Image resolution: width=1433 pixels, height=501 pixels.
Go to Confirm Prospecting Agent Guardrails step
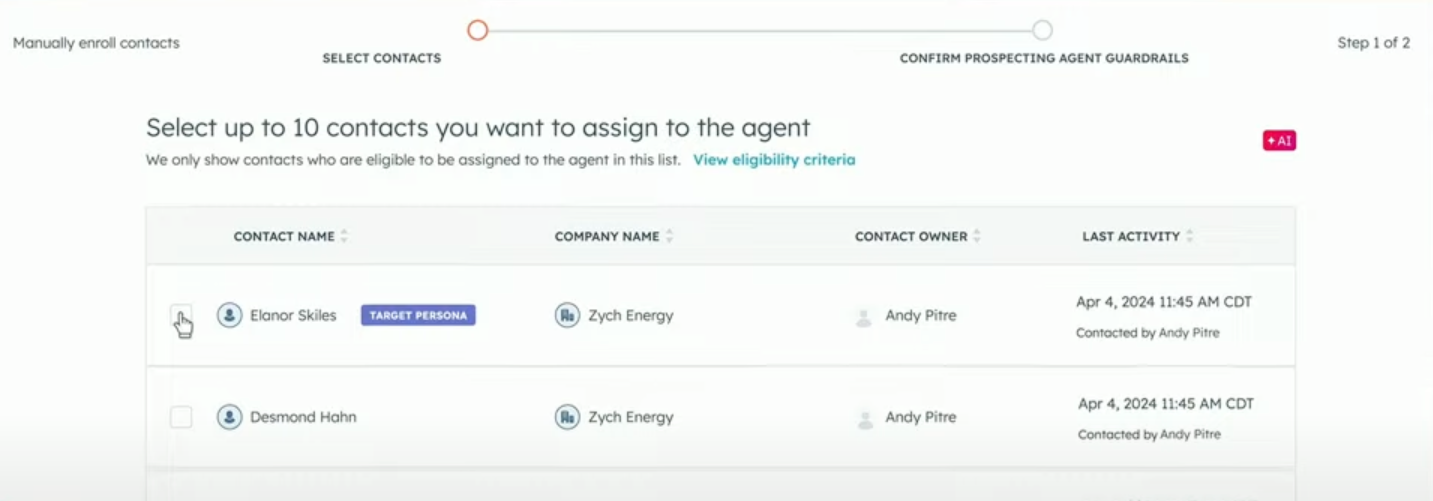tap(1043, 30)
